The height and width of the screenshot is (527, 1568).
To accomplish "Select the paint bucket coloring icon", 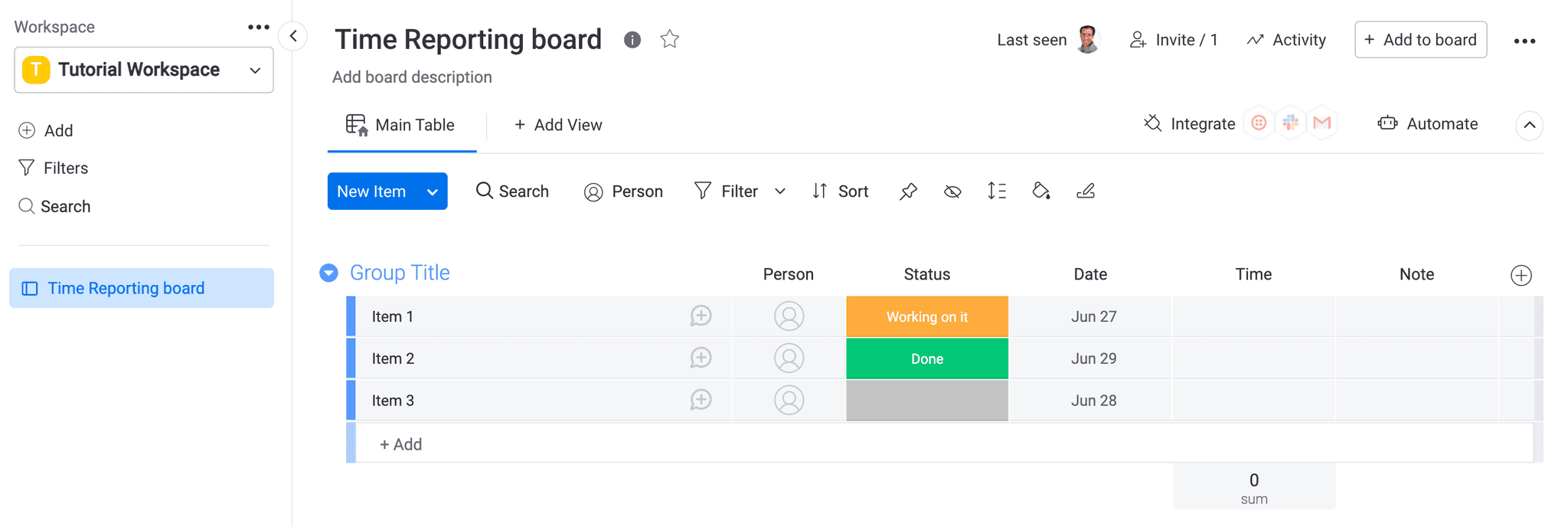I will [x=1040, y=191].
